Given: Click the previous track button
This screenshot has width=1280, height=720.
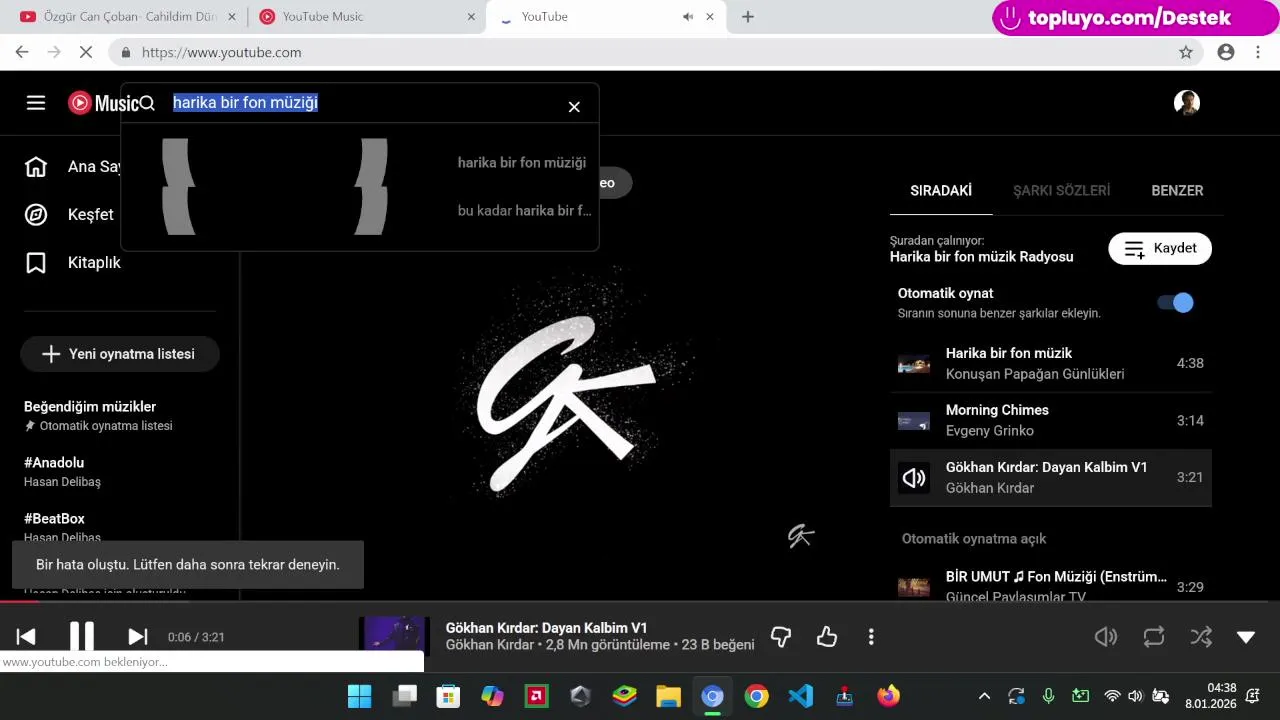Looking at the screenshot, I should click(26, 637).
